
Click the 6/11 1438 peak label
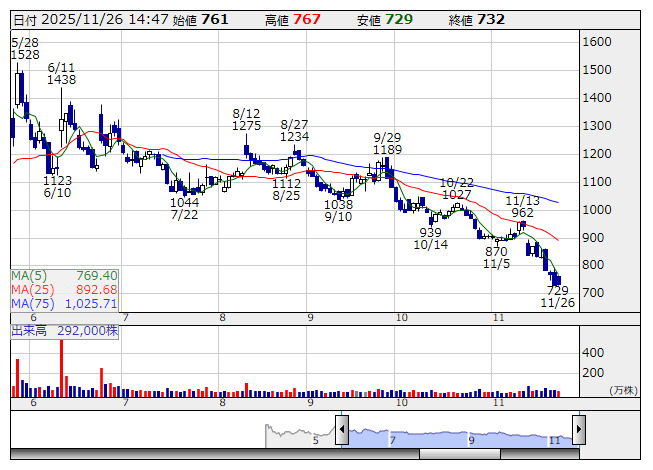click(61, 74)
